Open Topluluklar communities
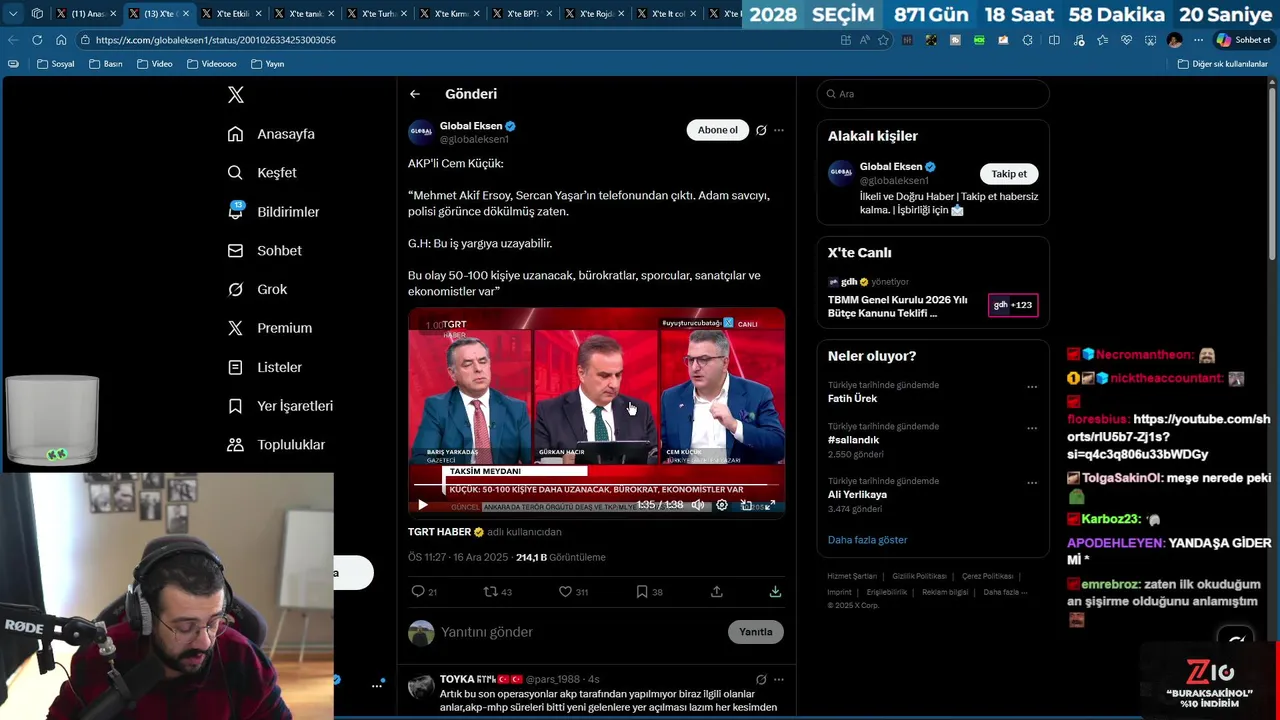The image size is (1280, 720). 276,445
